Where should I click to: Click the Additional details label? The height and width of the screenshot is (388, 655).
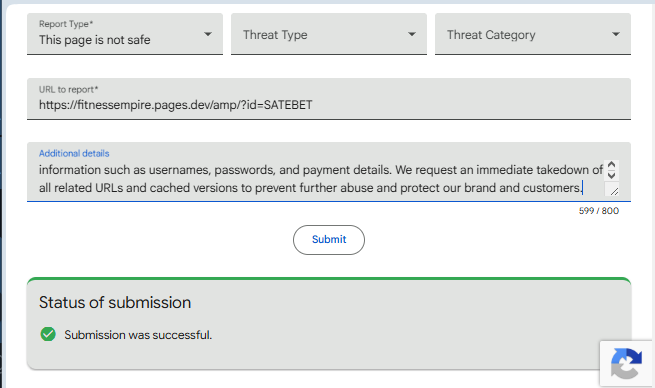coord(74,153)
